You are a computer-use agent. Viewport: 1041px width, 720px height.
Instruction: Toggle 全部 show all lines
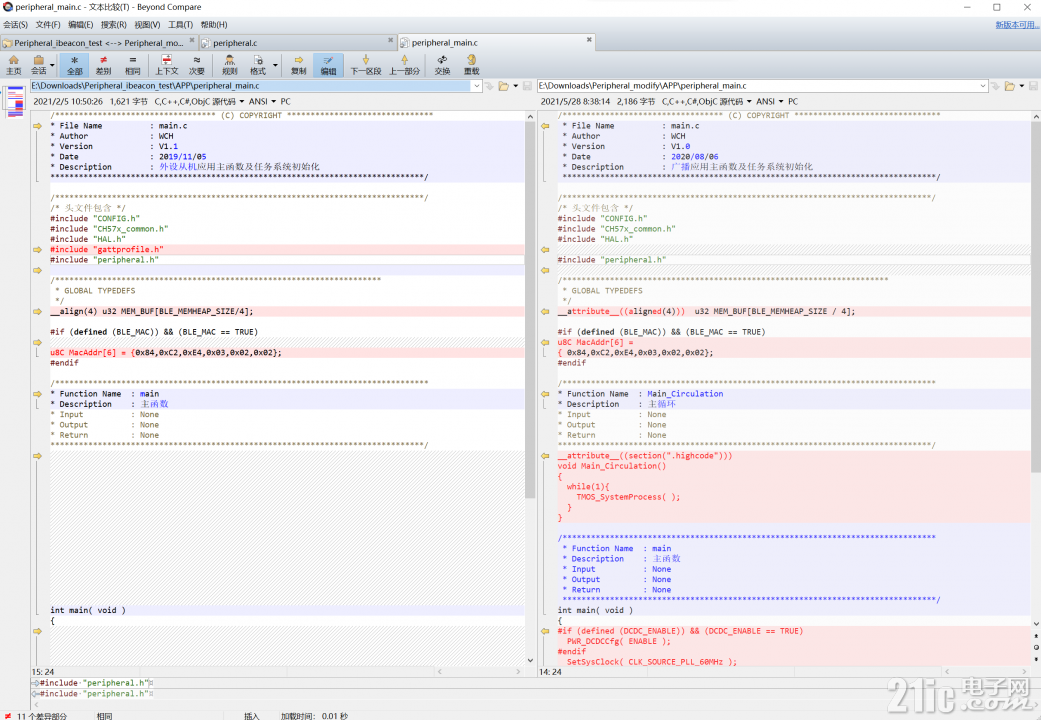[74, 64]
